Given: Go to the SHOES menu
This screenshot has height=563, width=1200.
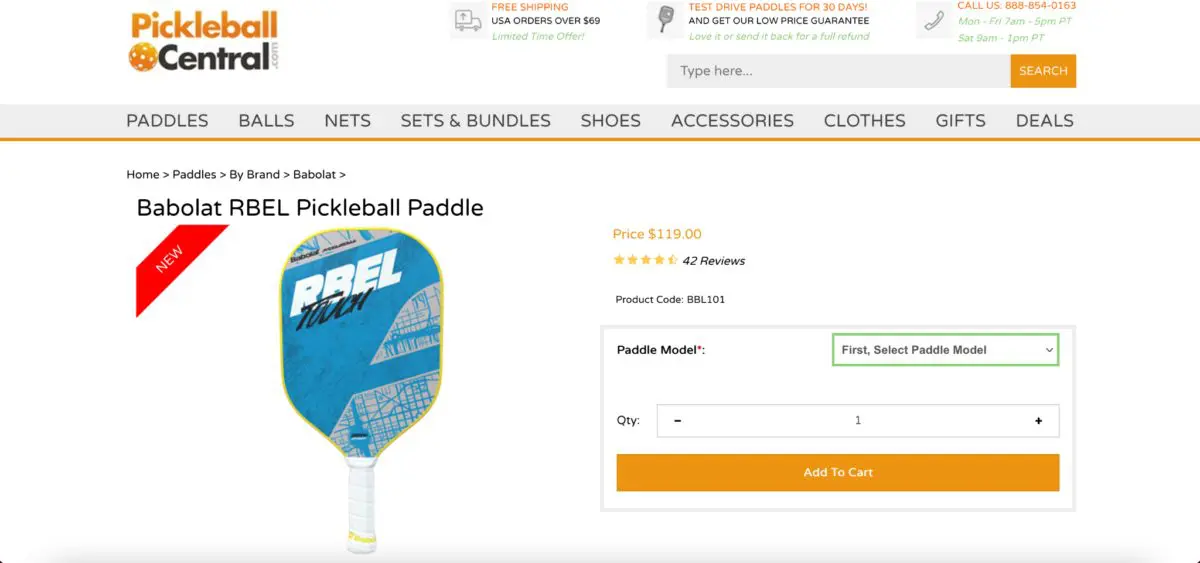Looking at the screenshot, I should click(610, 121).
